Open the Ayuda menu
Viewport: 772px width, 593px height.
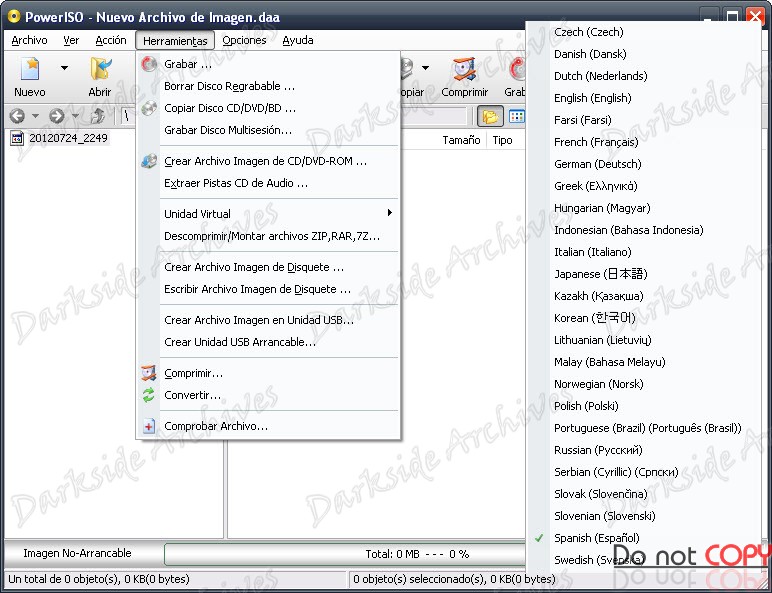pos(298,40)
